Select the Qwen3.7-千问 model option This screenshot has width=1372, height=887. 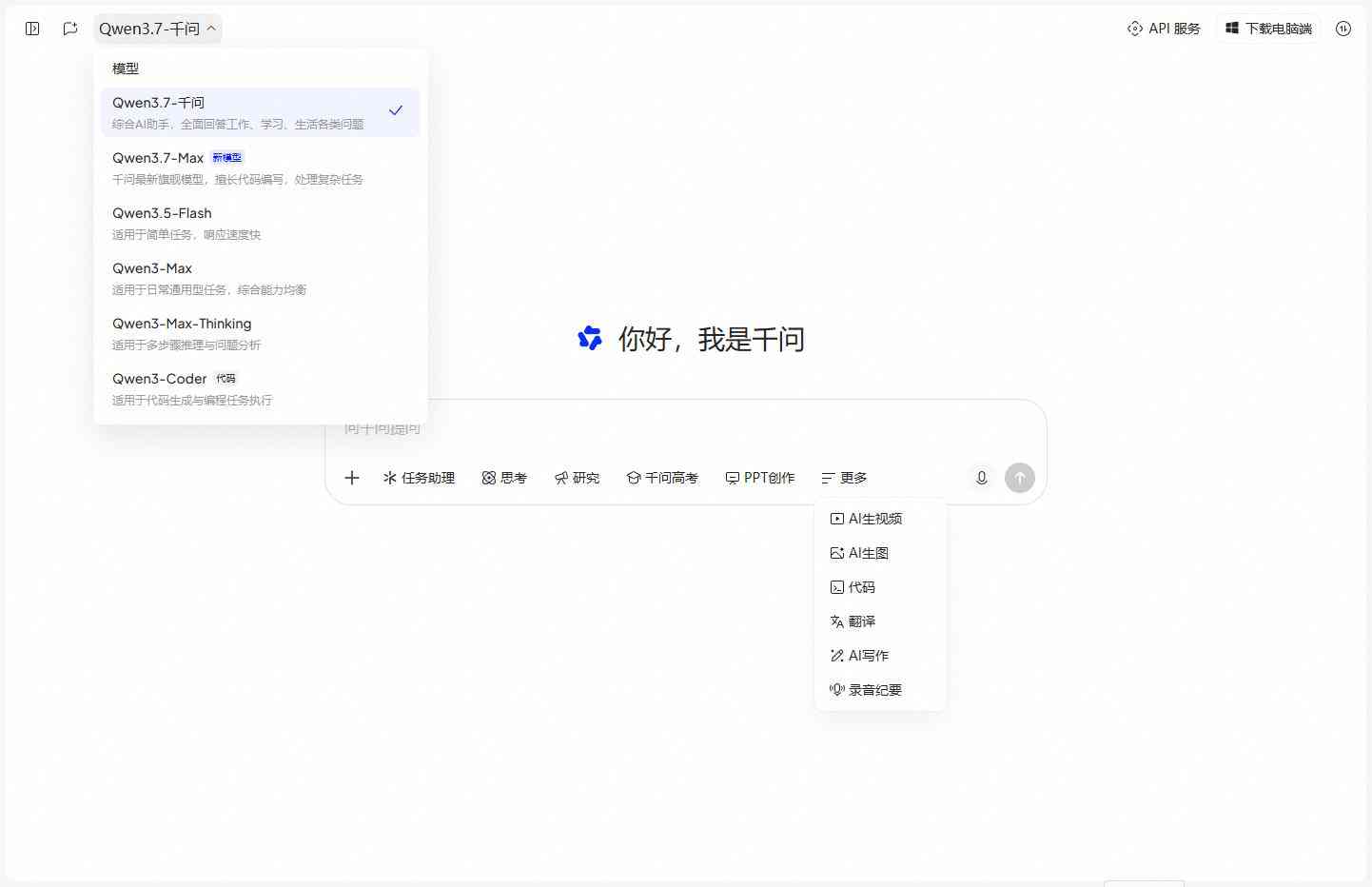tap(261, 112)
